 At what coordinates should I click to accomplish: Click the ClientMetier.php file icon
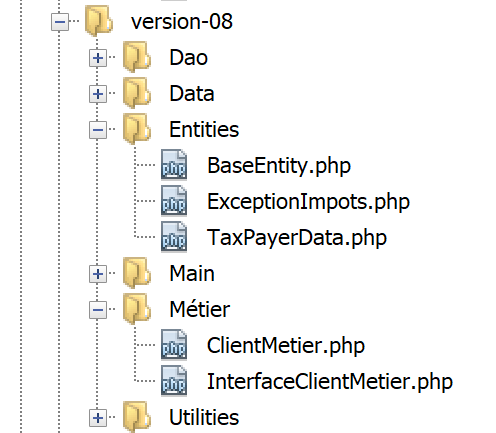click(174, 345)
